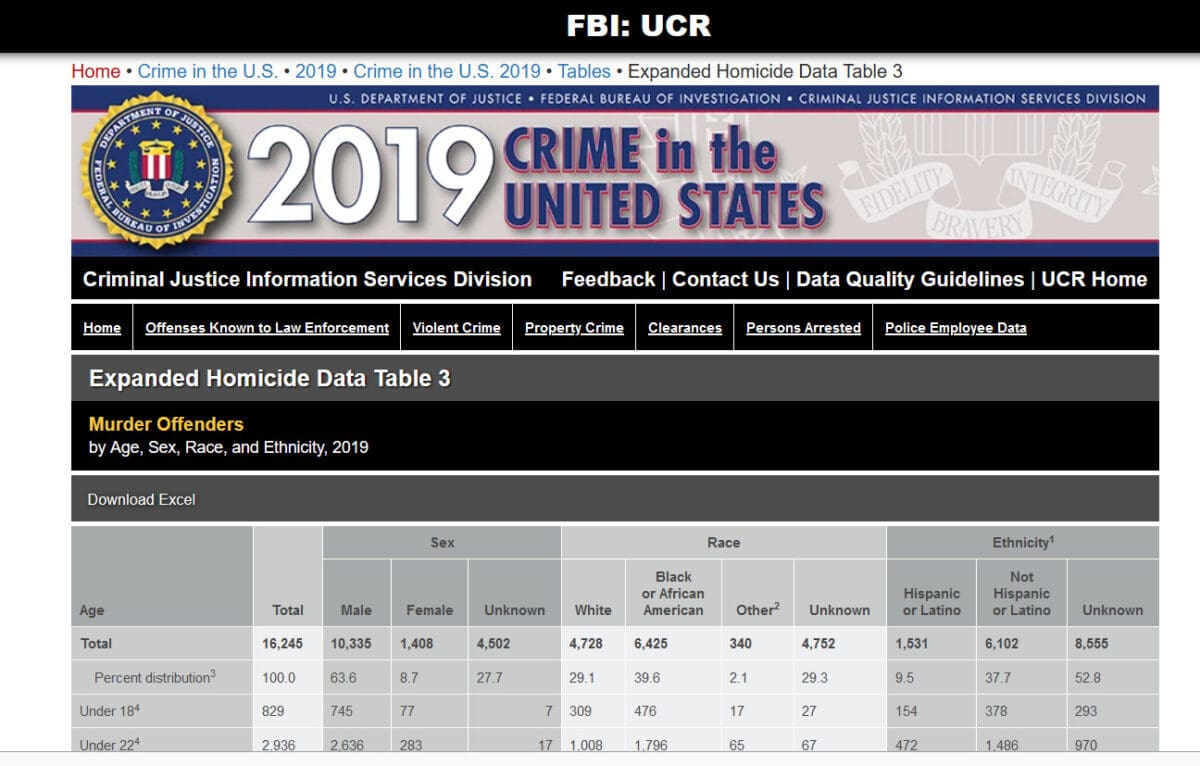Click Not Hispanic or Latino column header
The image size is (1200, 766).
click(x=1022, y=593)
